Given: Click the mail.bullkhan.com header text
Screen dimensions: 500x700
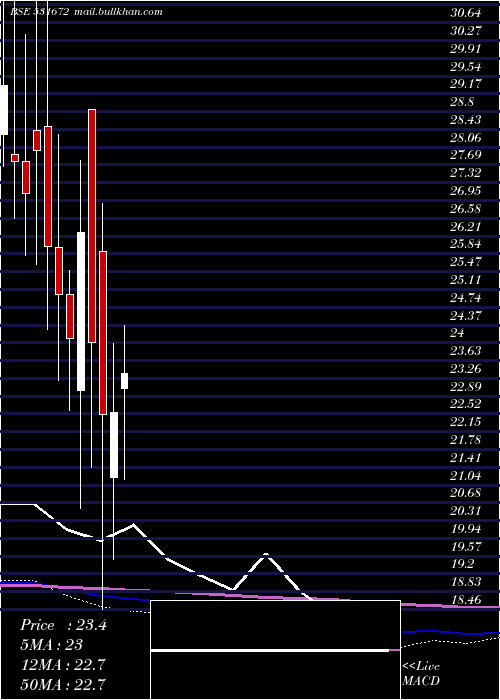Looking at the screenshot, I should tap(117, 12).
